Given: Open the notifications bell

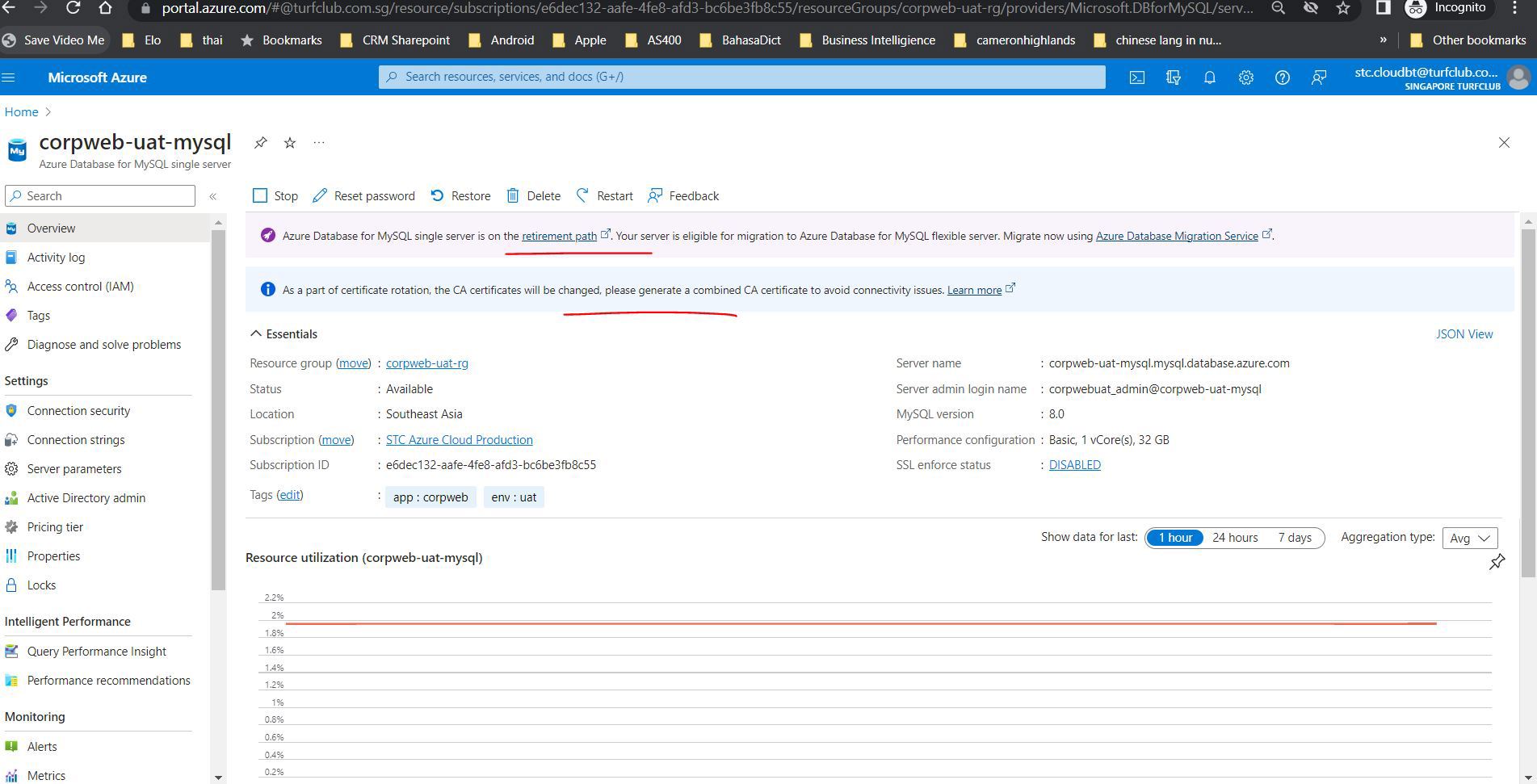Looking at the screenshot, I should [x=1209, y=77].
